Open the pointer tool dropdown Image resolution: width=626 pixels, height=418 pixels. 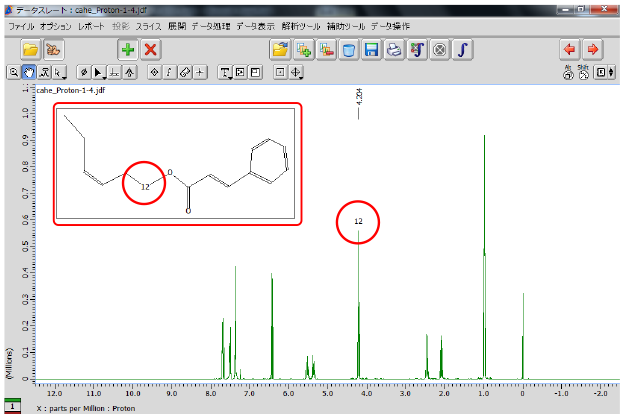coord(60,72)
